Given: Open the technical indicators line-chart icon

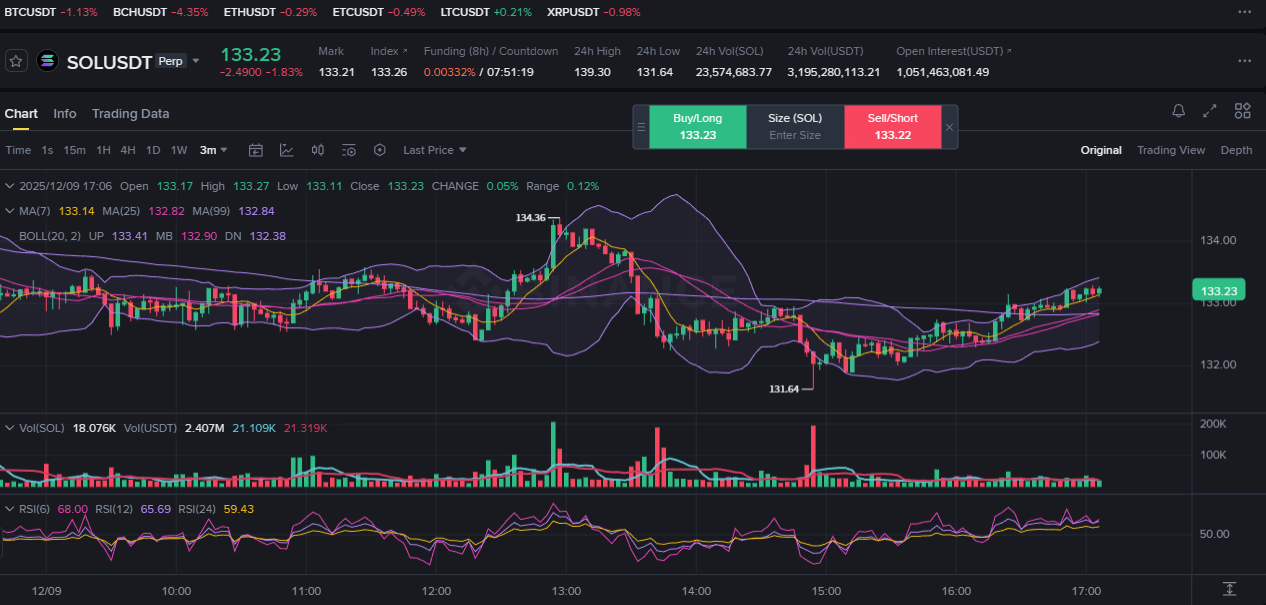Looking at the screenshot, I should coord(287,150).
